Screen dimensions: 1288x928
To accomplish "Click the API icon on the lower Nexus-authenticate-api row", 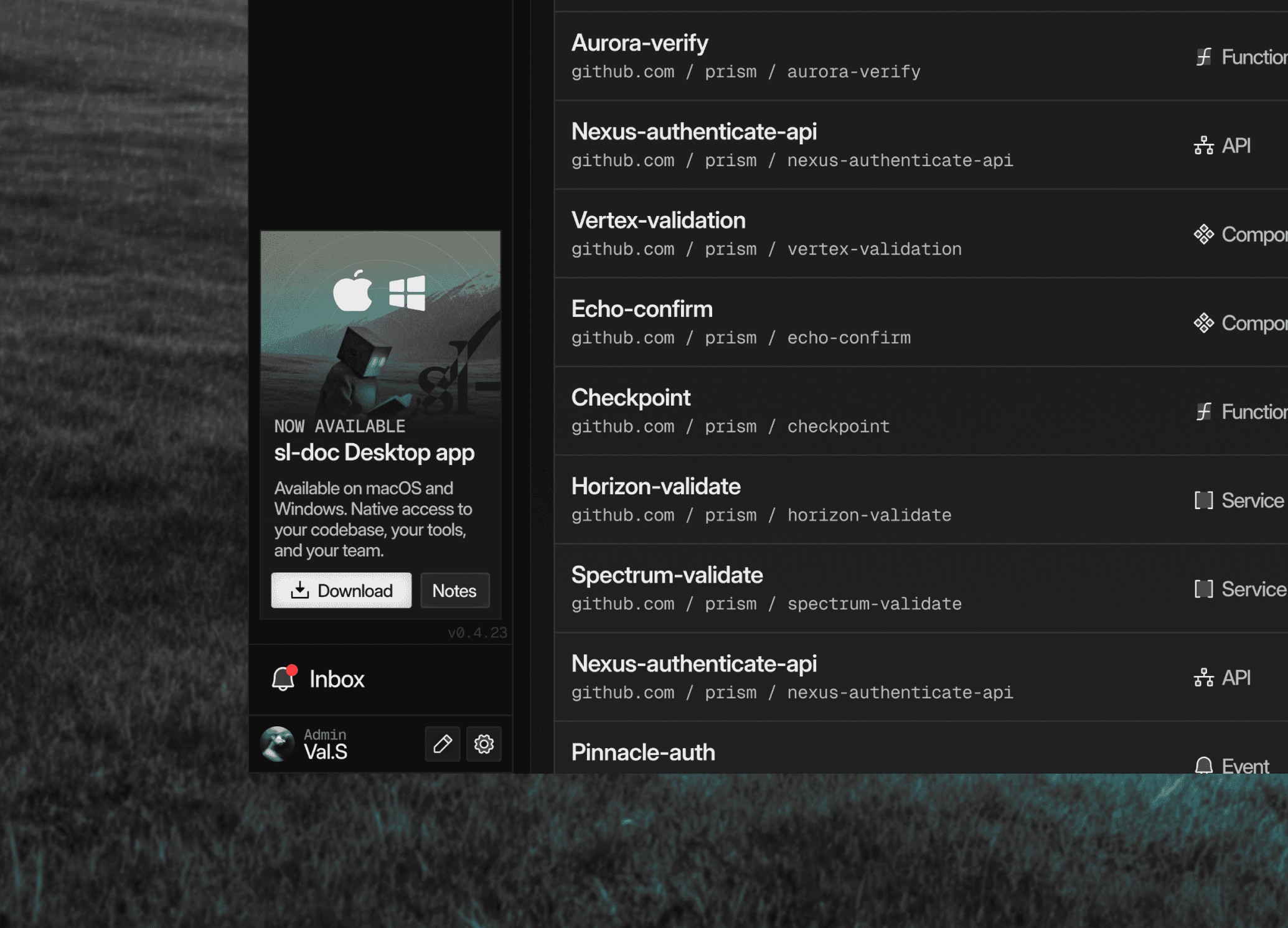I will point(1203,677).
